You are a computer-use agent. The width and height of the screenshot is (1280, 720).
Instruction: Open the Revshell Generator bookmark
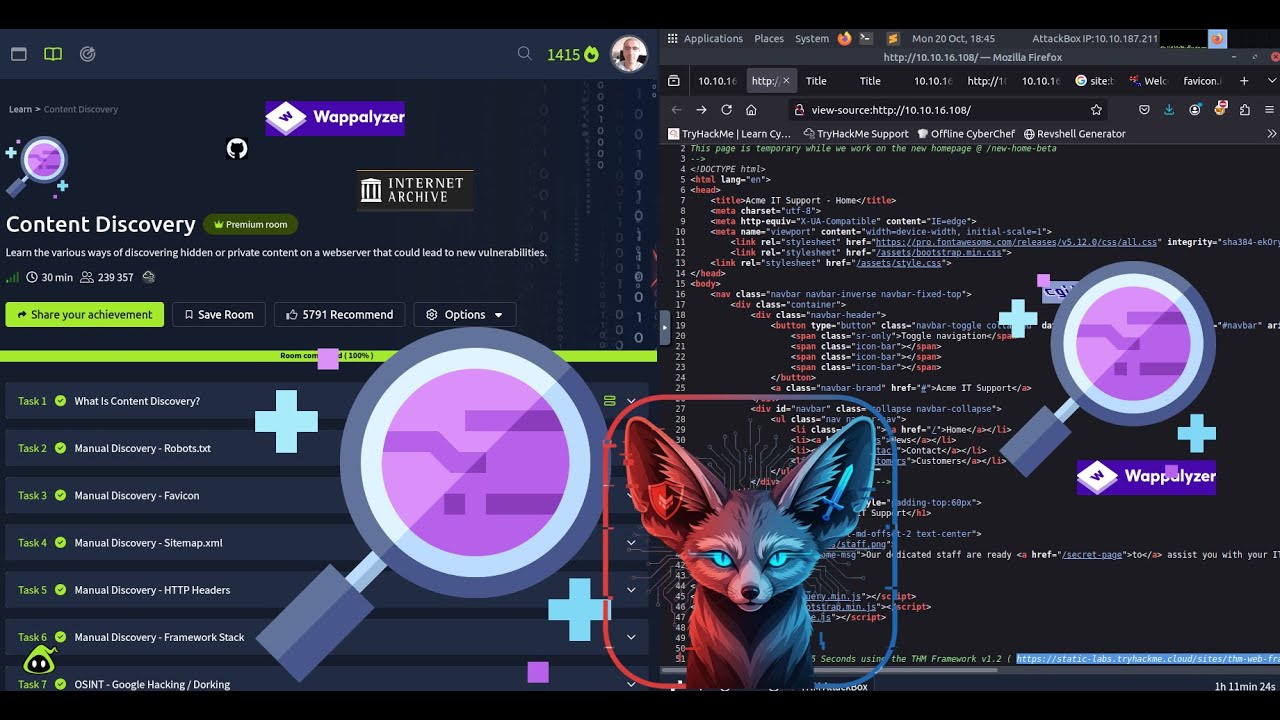1074,133
